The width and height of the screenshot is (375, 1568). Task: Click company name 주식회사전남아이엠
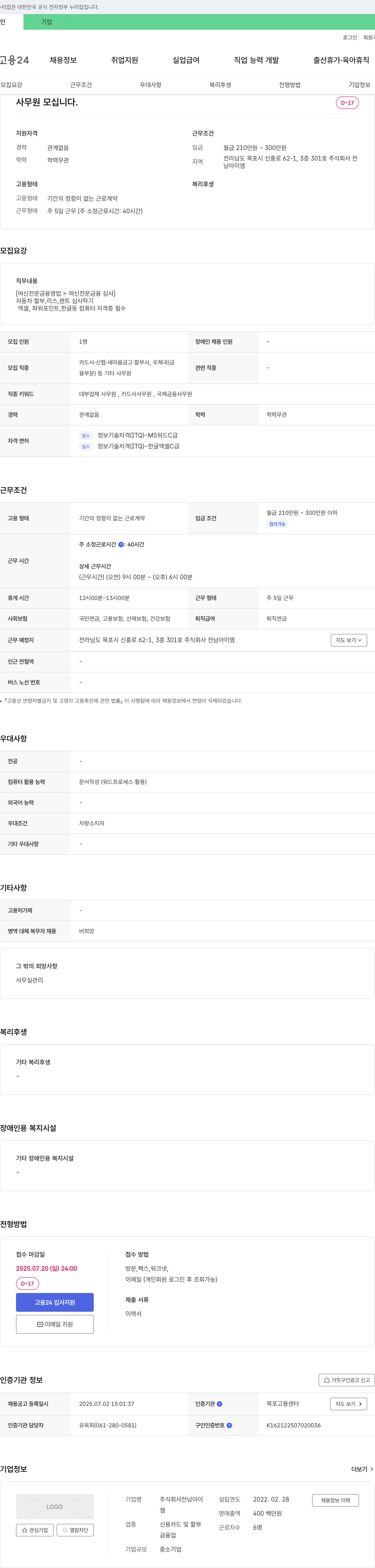click(181, 1504)
